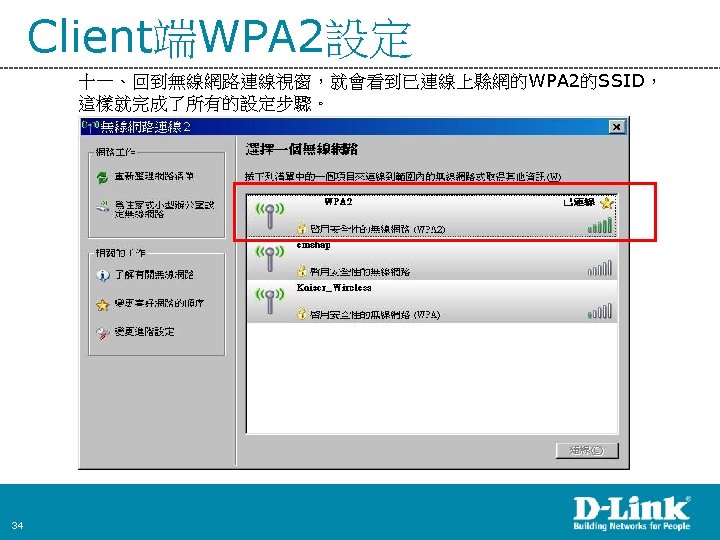
Task: Select the Kaiser_Wireless antenna icon
Action: 270,302
